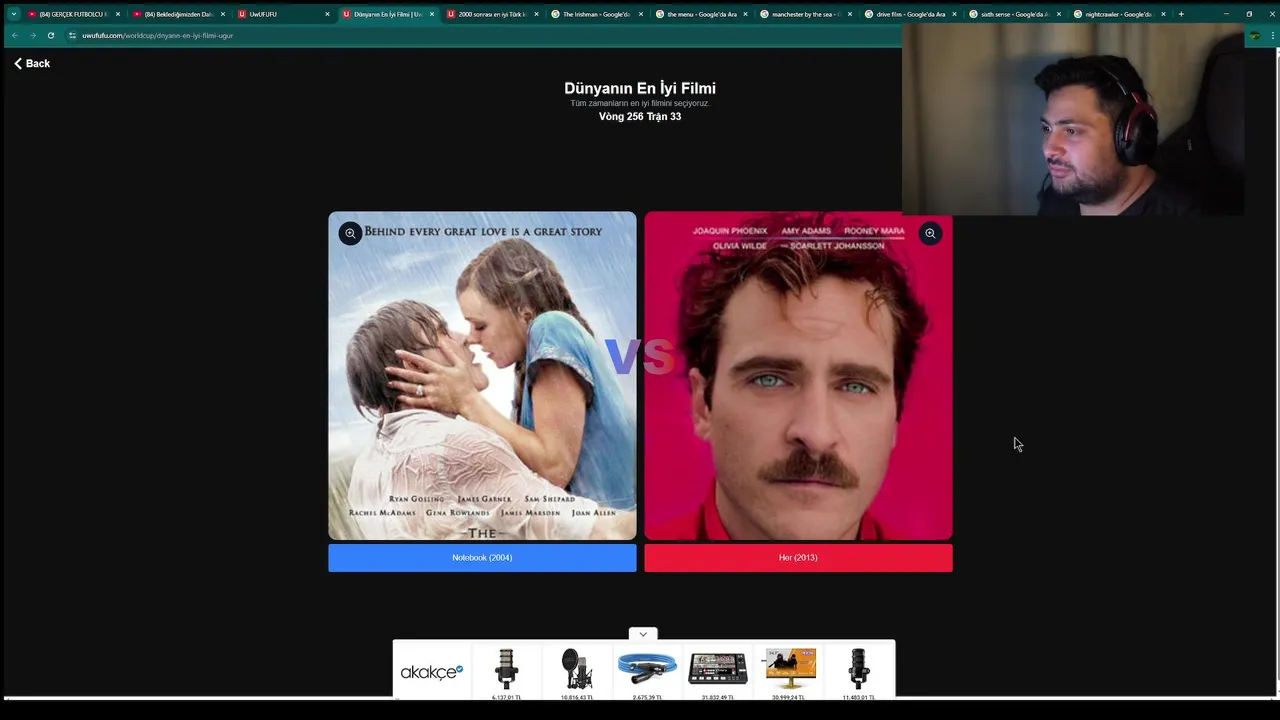Close the The Irishman tab
This screenshot has height=720, width=1280.
pyautogui.click(x=641, y=14)
